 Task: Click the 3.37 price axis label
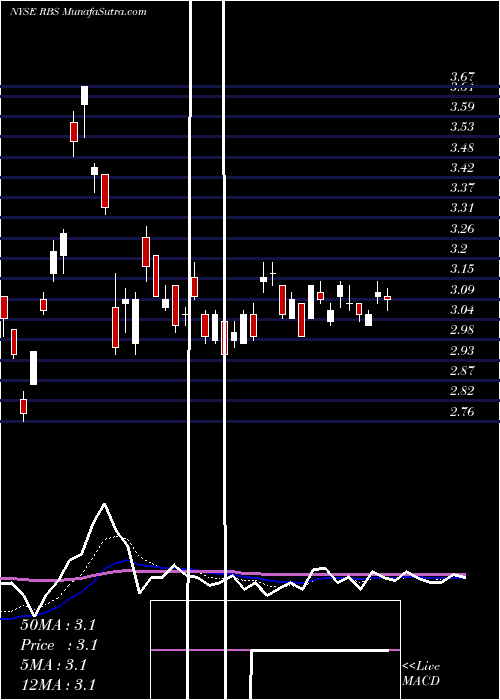(462, 188)
